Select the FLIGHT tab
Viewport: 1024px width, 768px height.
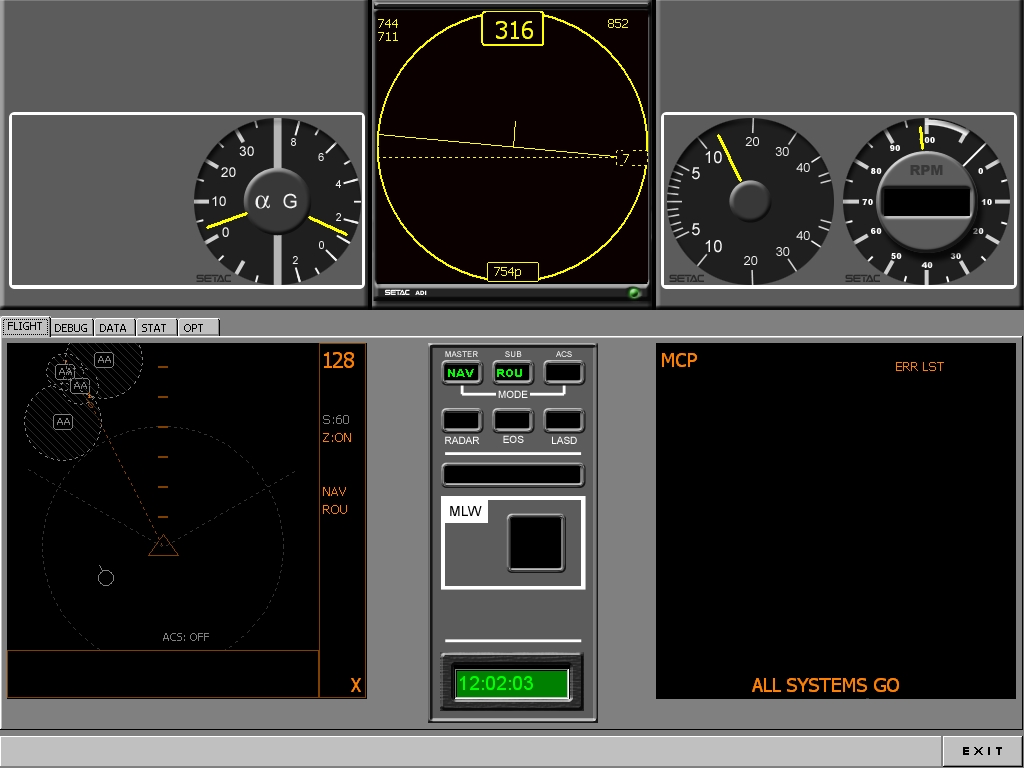point(25,326)
